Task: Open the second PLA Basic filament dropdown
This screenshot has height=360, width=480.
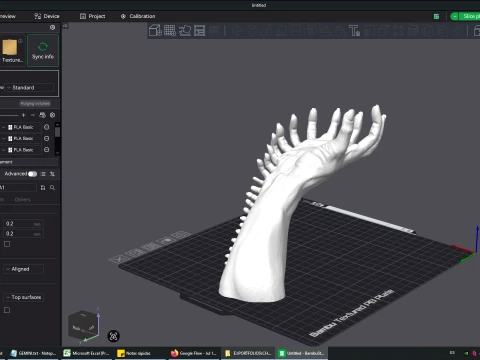Action: point(21,138)
